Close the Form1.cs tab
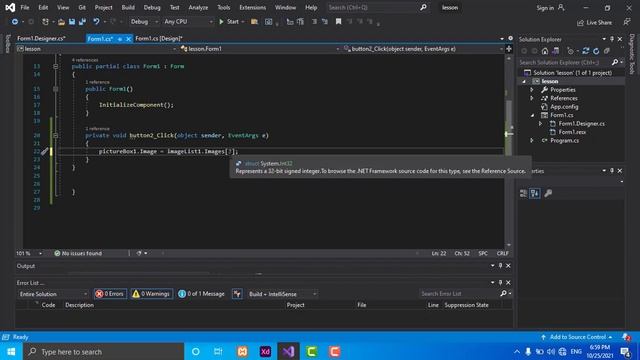640x360 pixels. coord(128,39)
